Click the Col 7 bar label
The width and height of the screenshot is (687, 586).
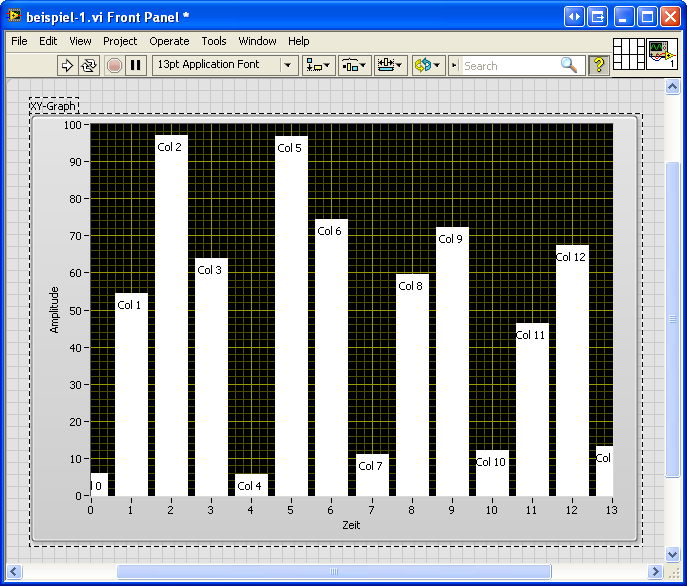point(370,466)
